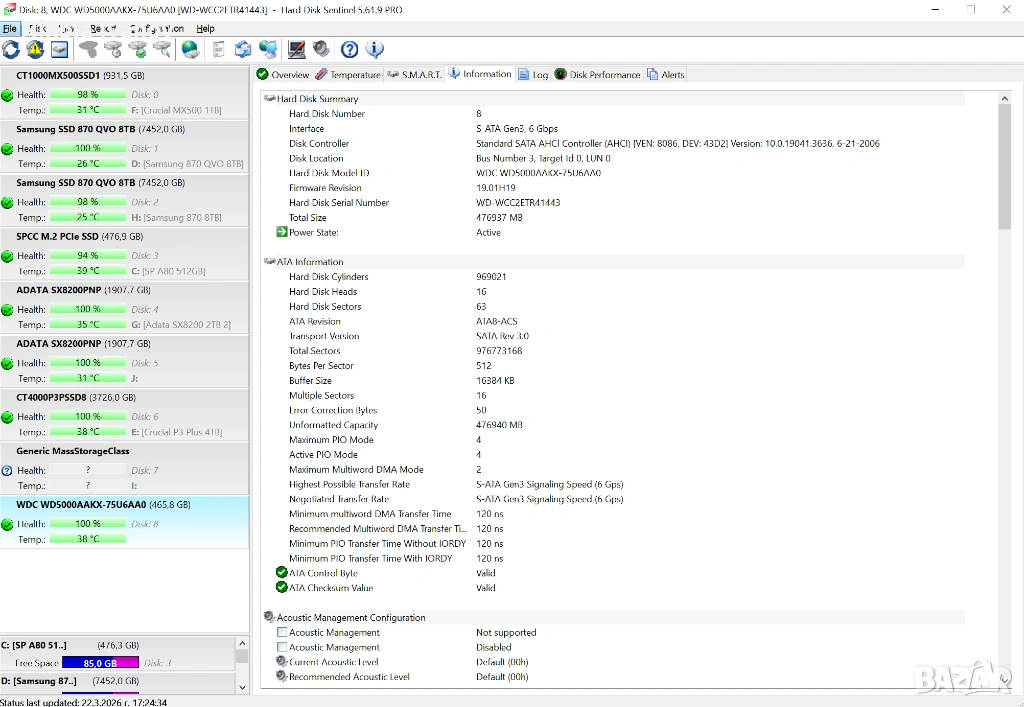
Task: Click the C: drive 85,0 GB free space bar
Action: tap(100, 662)
